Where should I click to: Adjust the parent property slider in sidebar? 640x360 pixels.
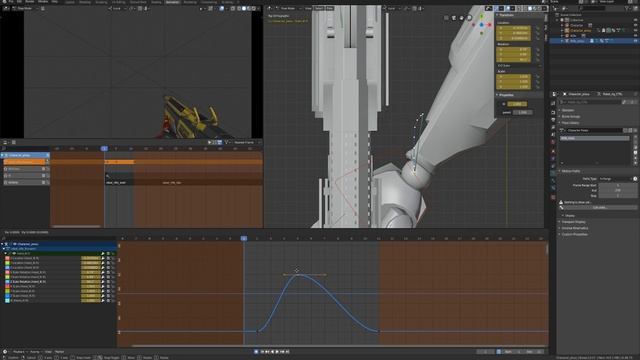[522, 112]
